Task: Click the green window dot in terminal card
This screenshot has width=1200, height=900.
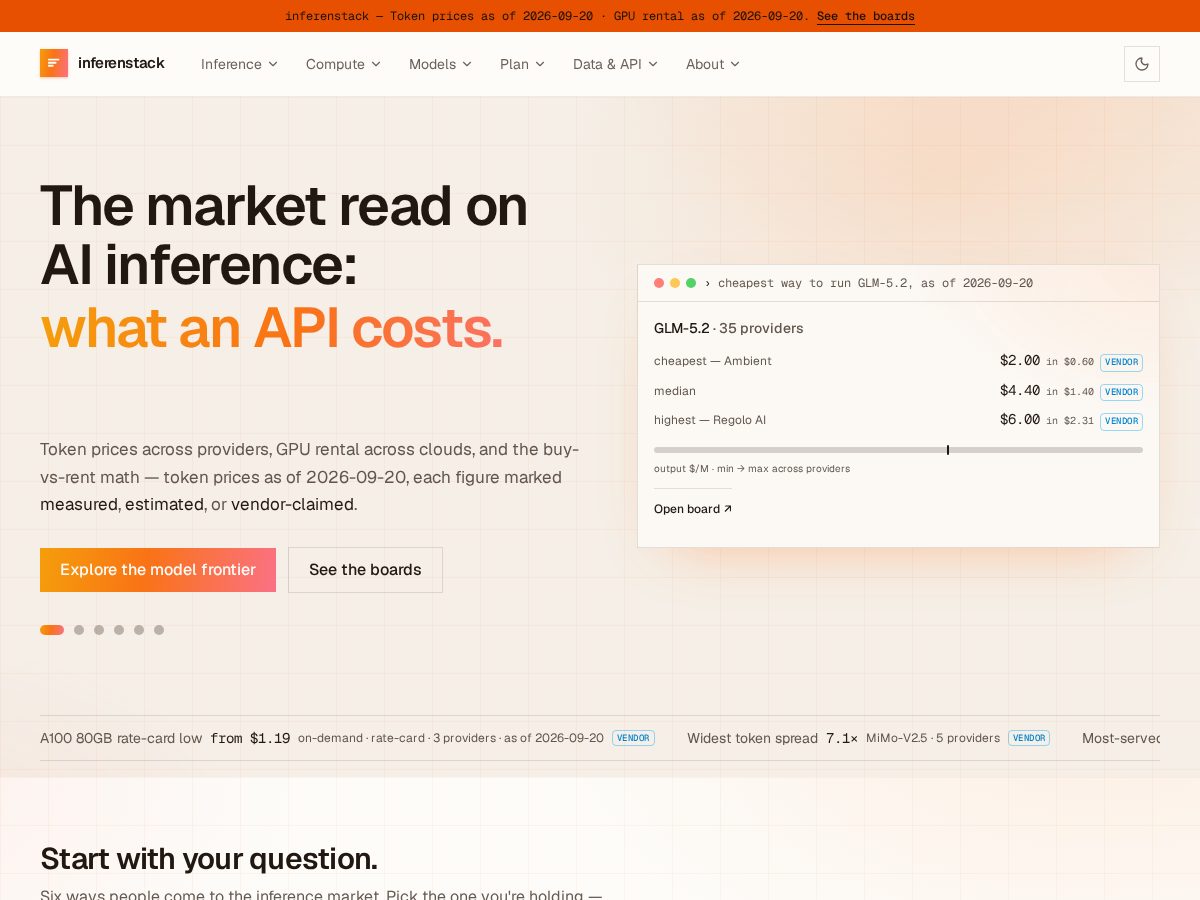Action: tap(691, 283)
